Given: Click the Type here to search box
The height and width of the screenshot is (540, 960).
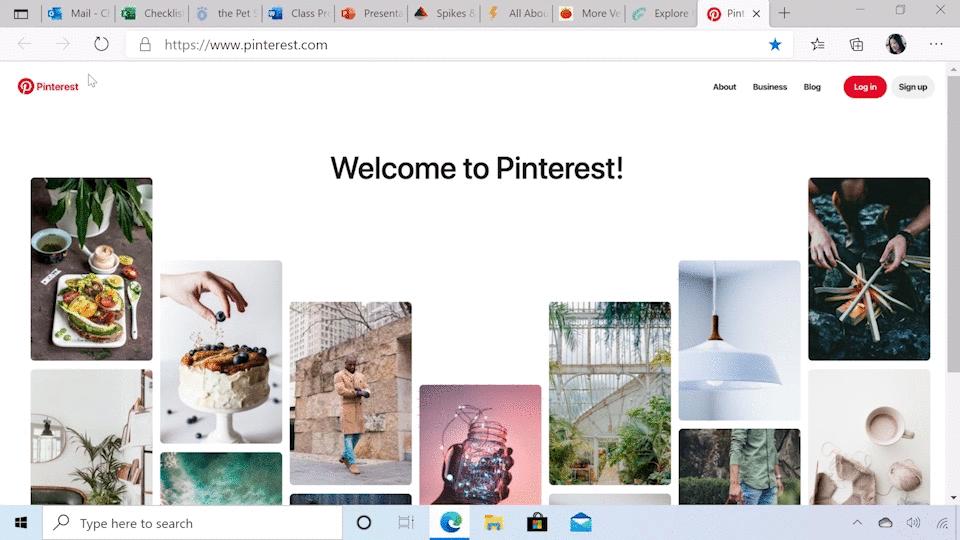Looking at the screenshot, I should 192,523.
